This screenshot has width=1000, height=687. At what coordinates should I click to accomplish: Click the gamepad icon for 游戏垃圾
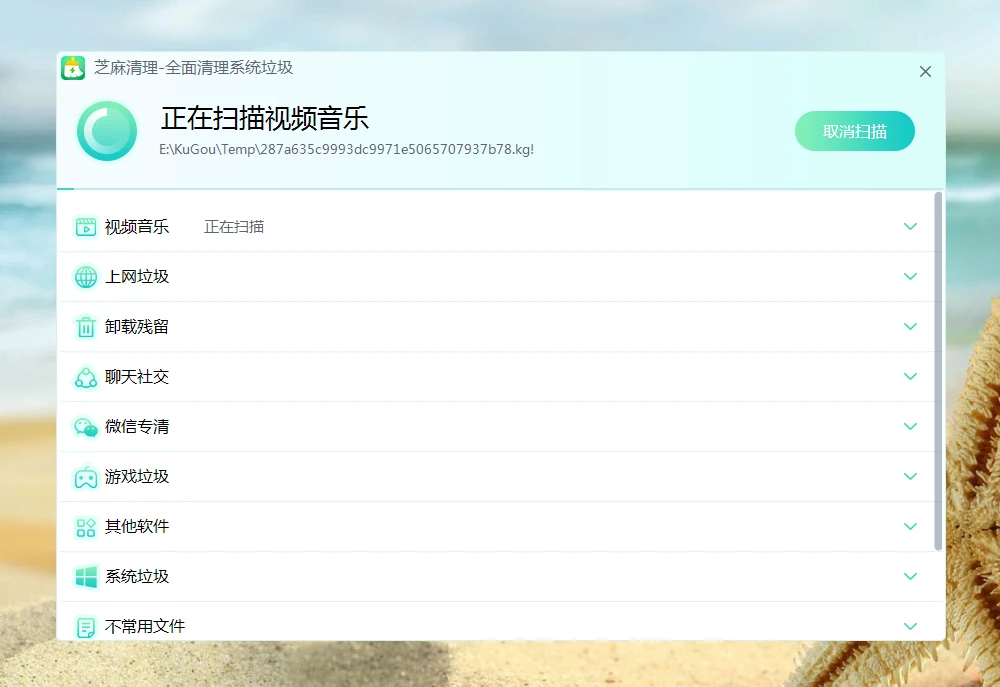point(86,477)
